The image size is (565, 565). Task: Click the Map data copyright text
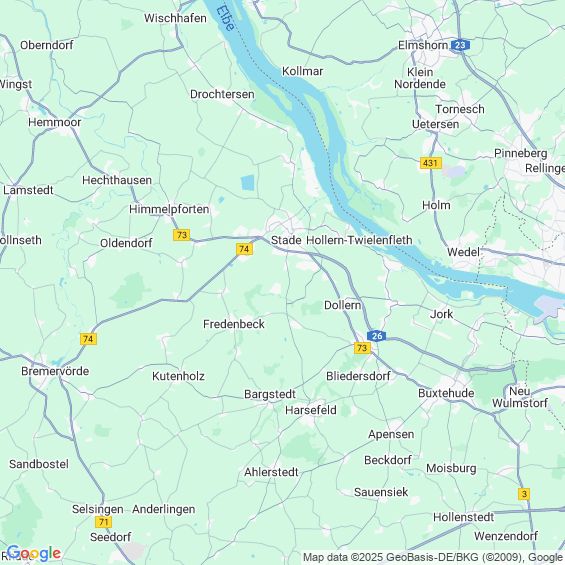click(x=433, y=557)
